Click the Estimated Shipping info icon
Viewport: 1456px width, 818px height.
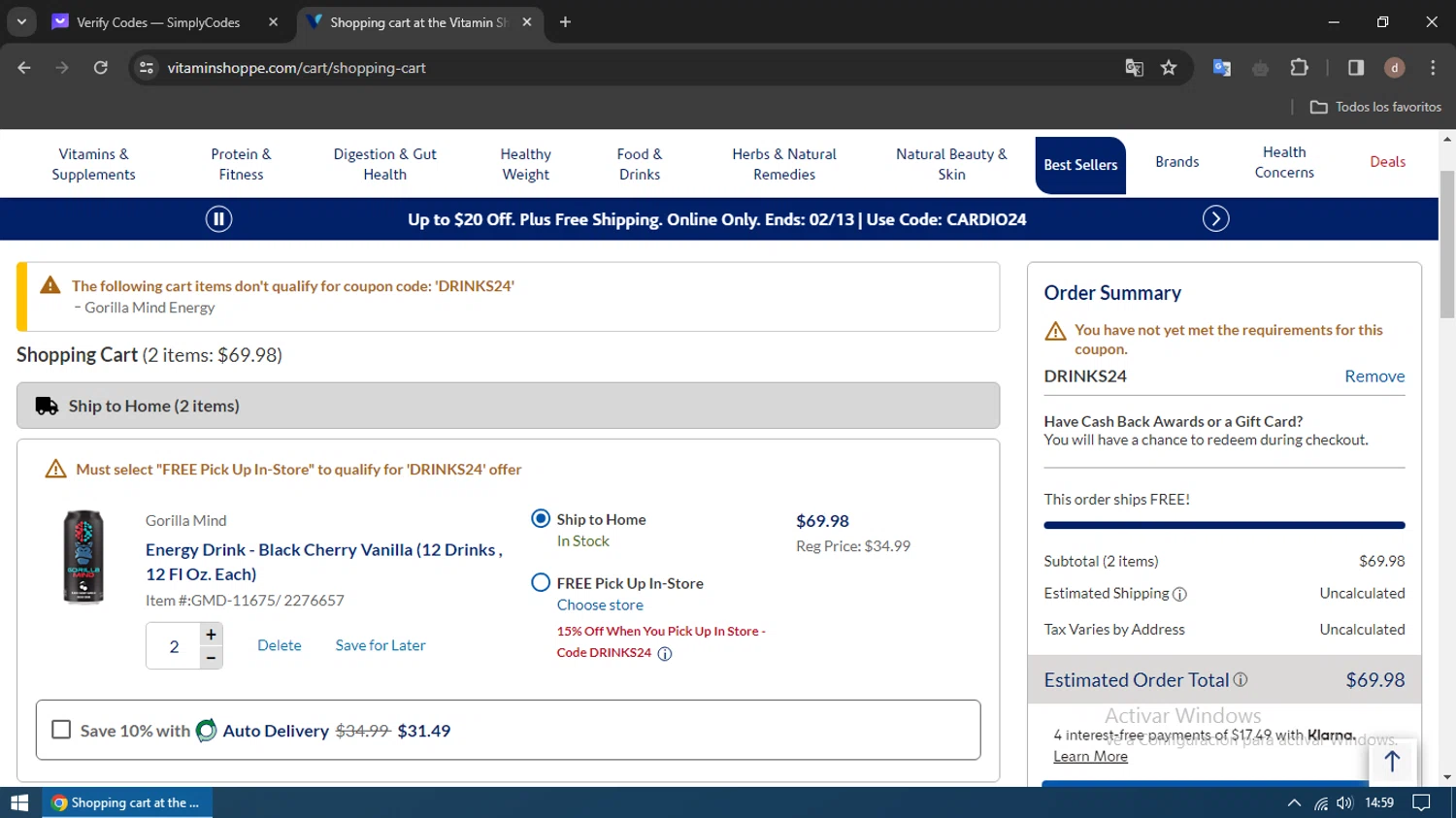coord(1180,594)
